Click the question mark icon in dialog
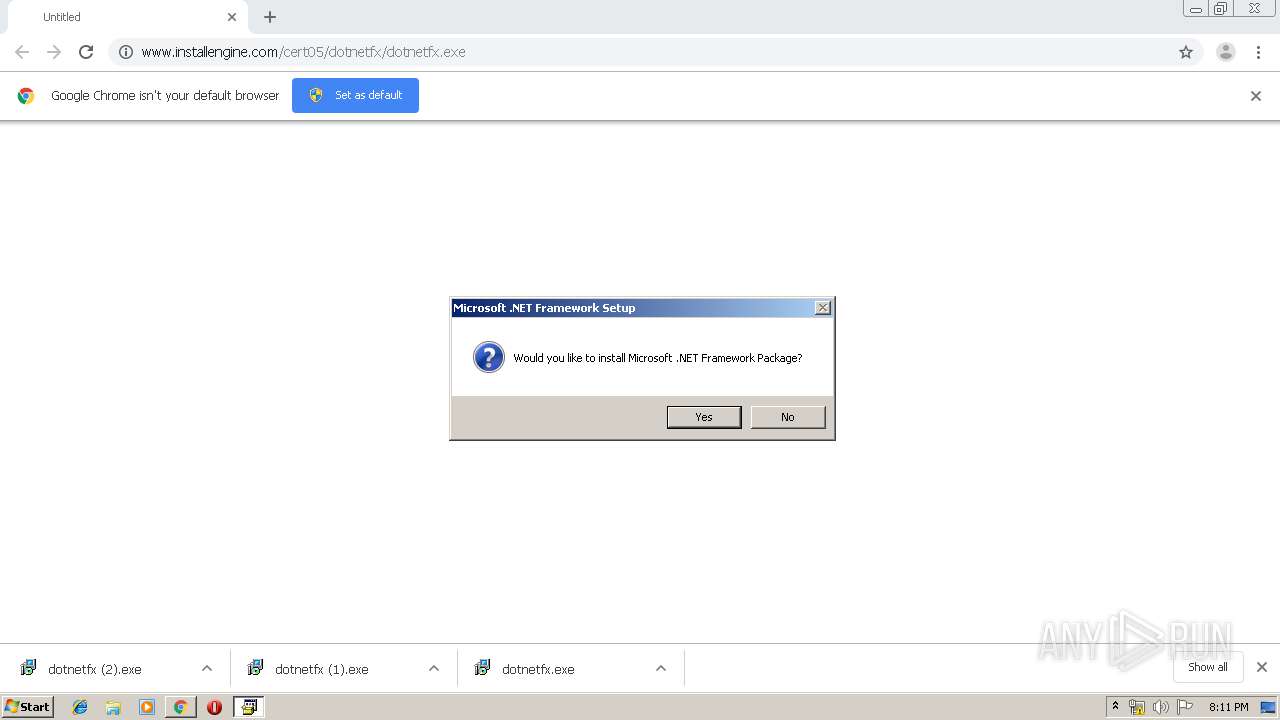1280x720 pixels. point(489,357)
